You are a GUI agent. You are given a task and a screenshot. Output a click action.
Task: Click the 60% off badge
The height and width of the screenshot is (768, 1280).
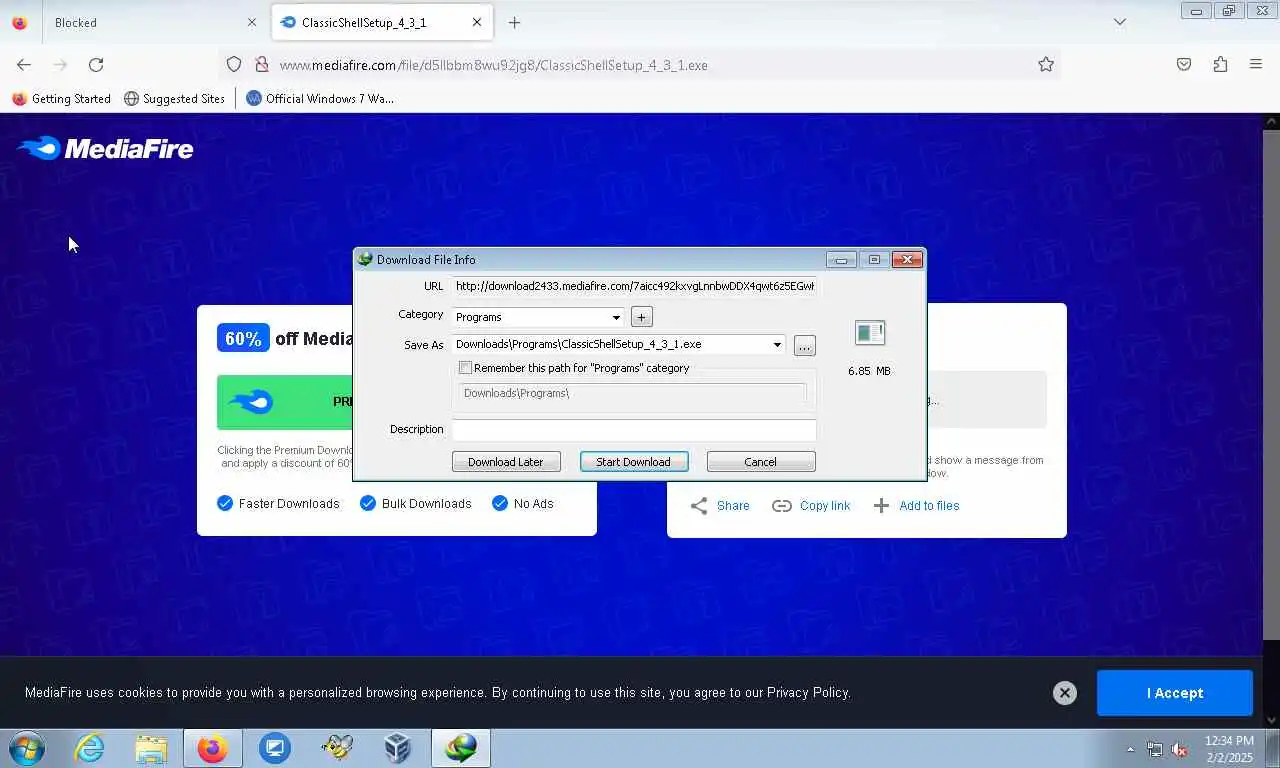(243, 338)
